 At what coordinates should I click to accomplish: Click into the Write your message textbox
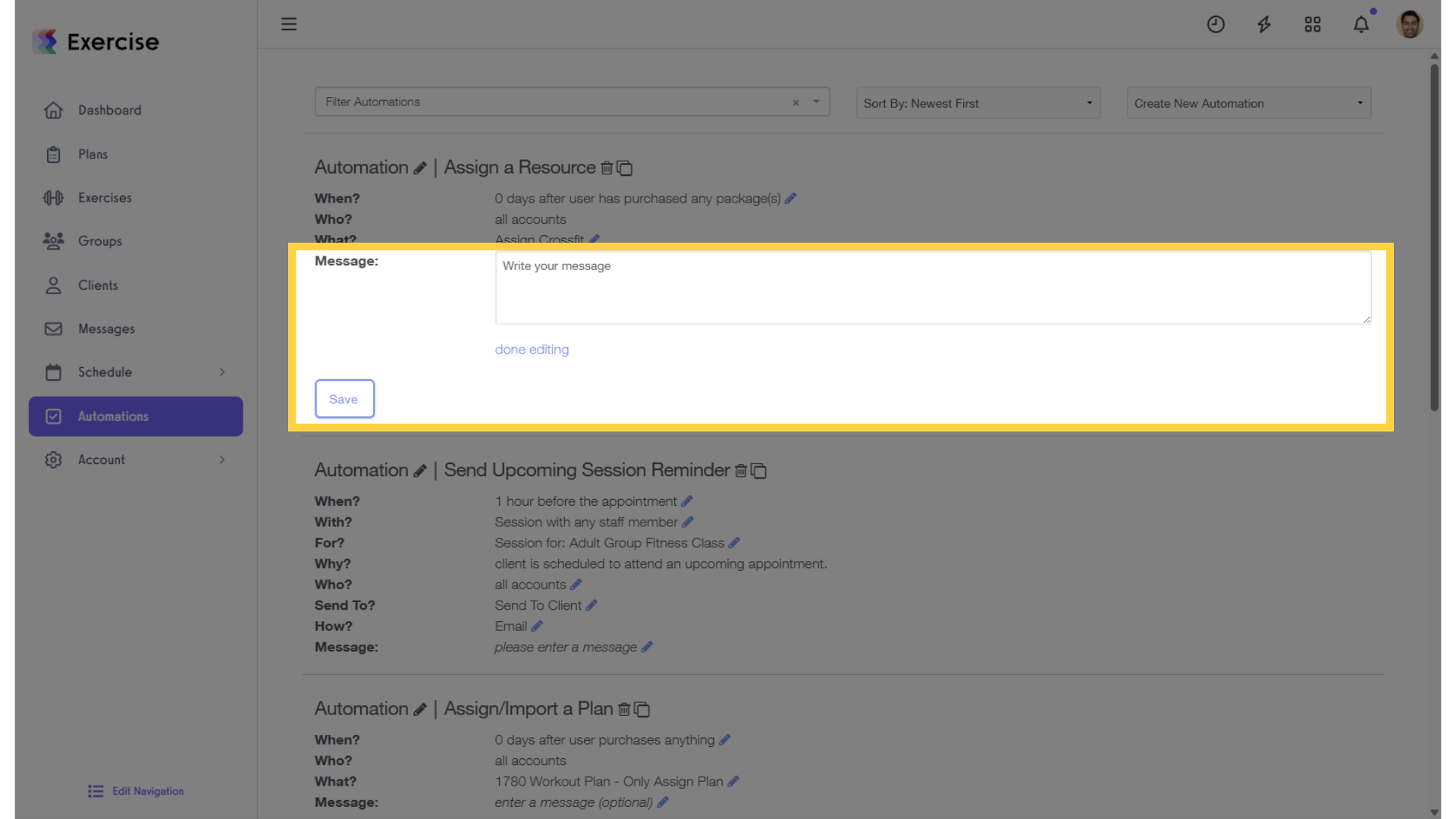[932, 288]
